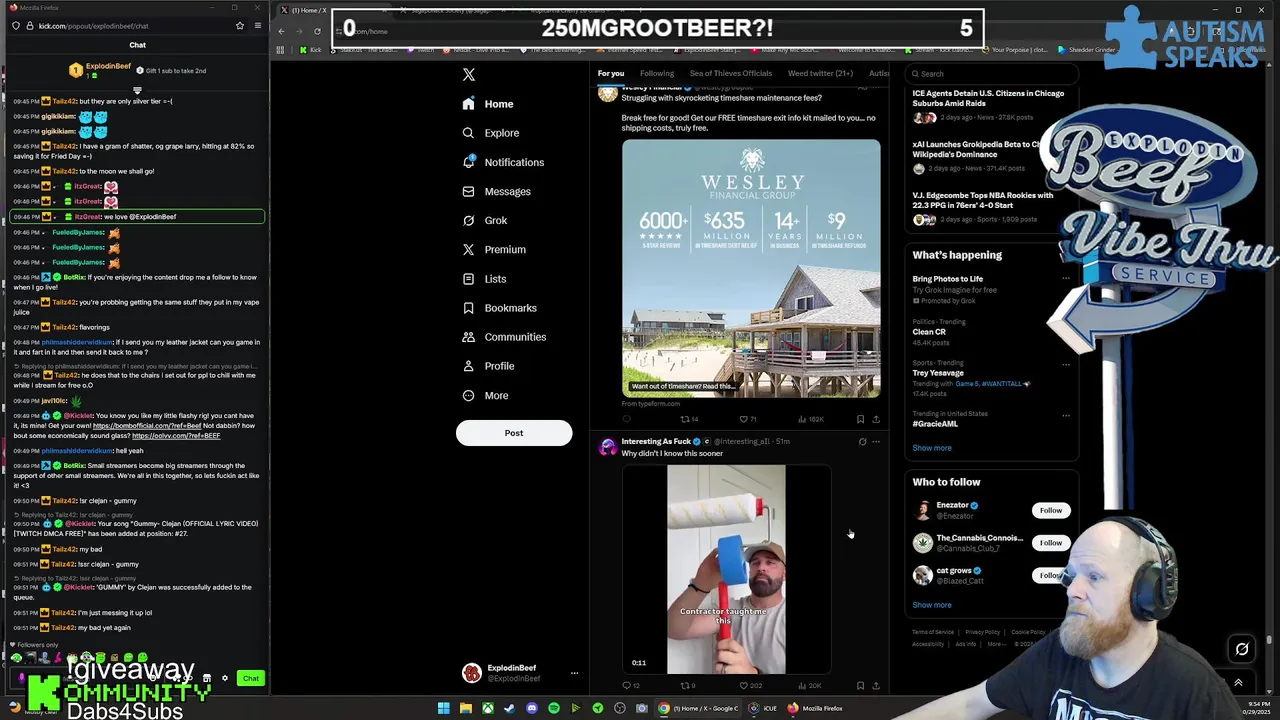Click Show more under Who to follow
The height and width of the screenshot is (720, 1280).
931,605
